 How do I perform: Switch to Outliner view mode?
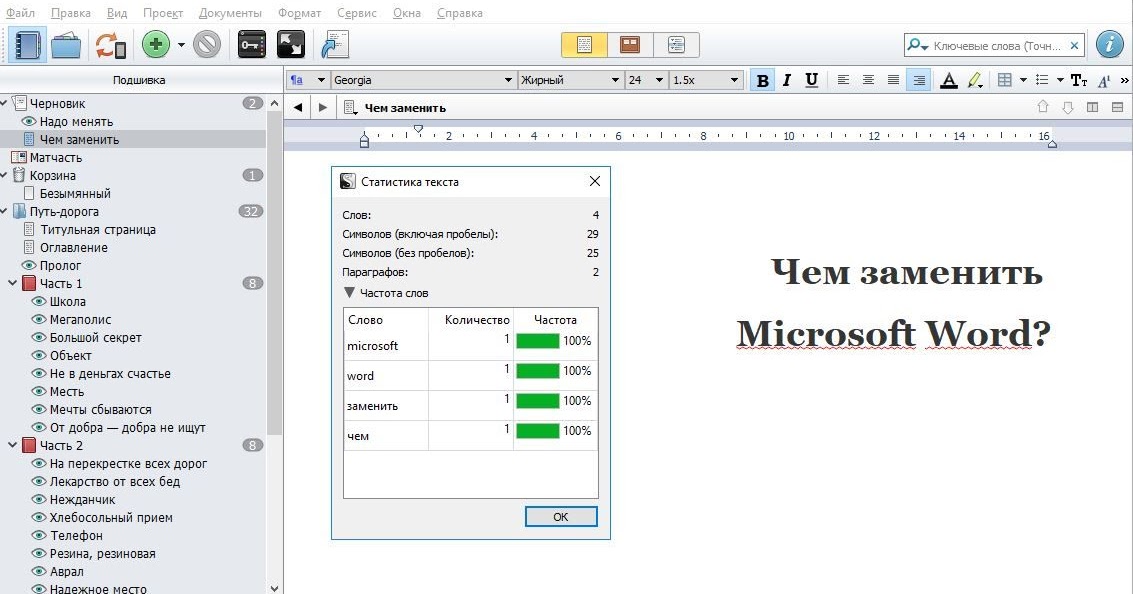[676, 45]
